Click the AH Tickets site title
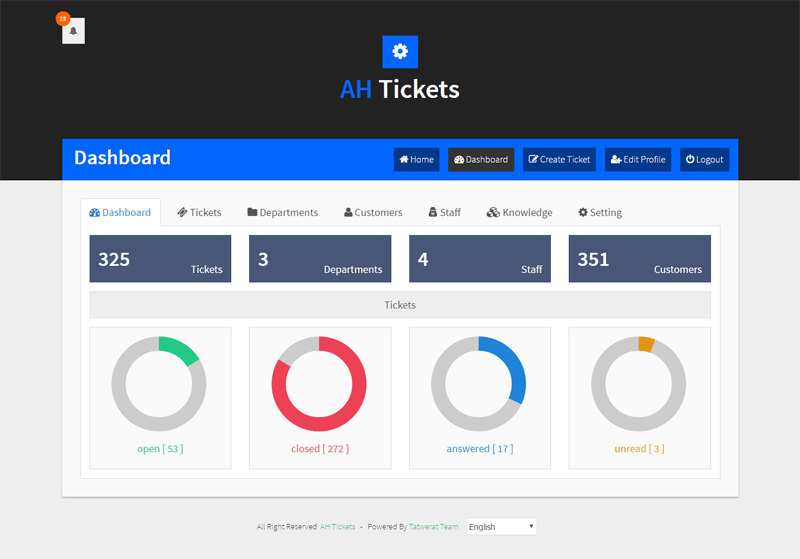 (400, 89)
